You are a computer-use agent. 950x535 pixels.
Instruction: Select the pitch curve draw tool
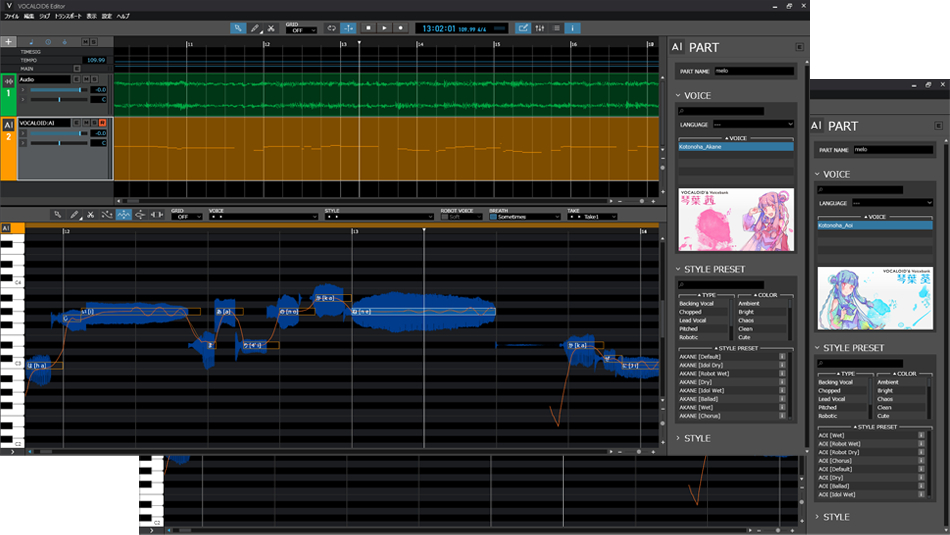[107, 214]
